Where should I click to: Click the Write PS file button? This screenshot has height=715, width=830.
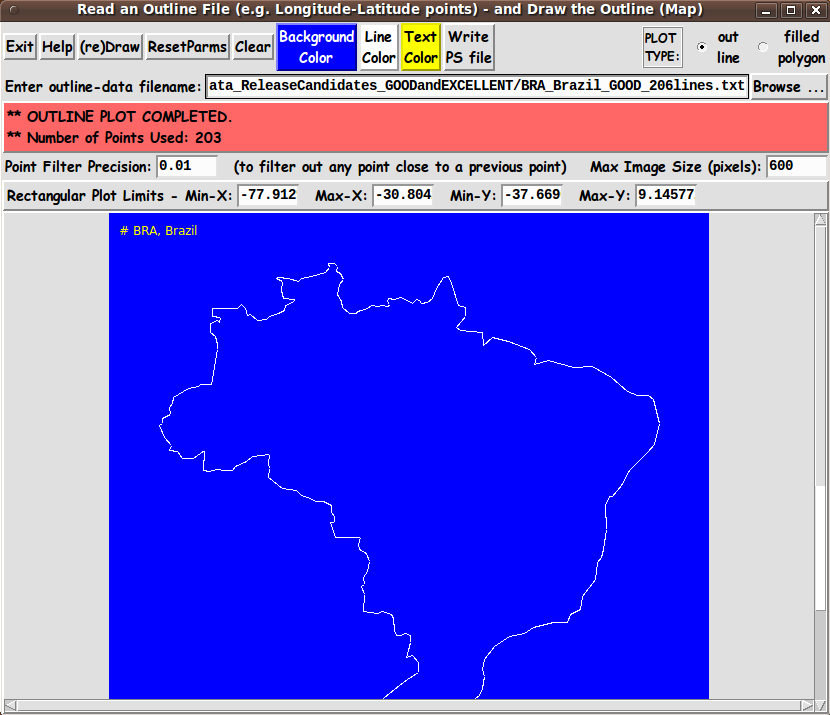pyautogui.click(x=468, y=47)
